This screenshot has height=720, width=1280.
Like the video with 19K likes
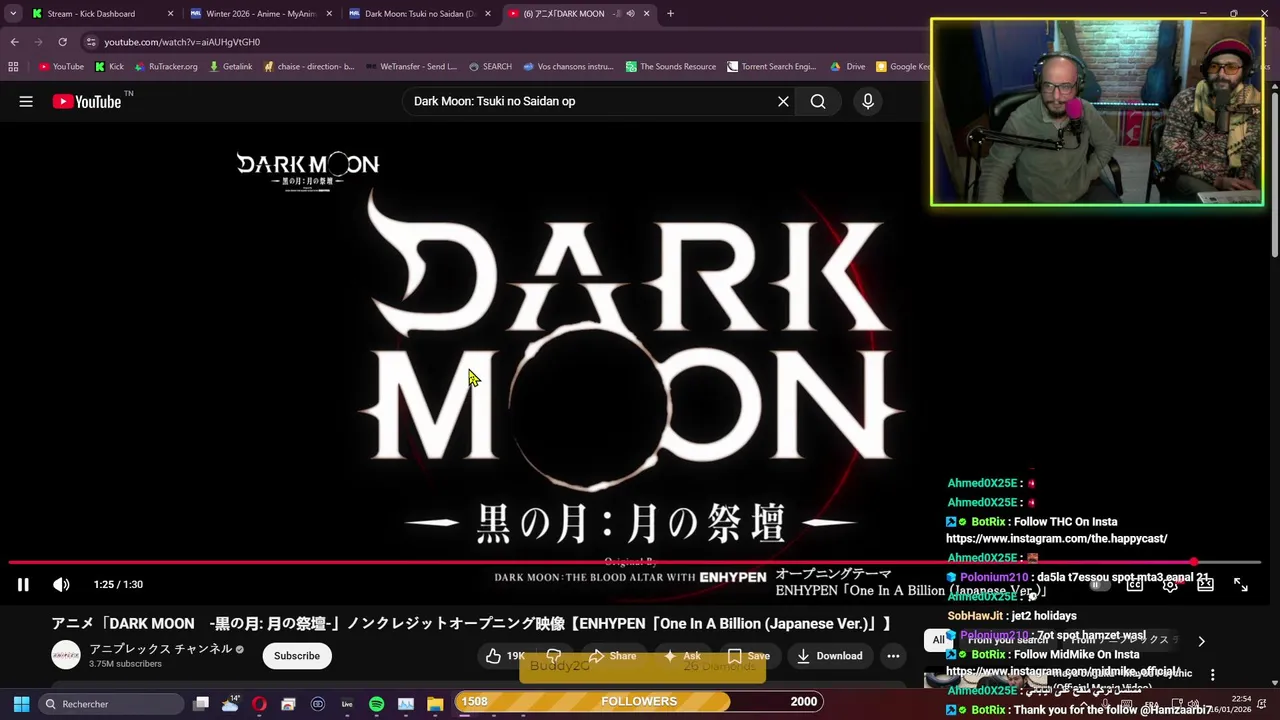click(505, 656)
